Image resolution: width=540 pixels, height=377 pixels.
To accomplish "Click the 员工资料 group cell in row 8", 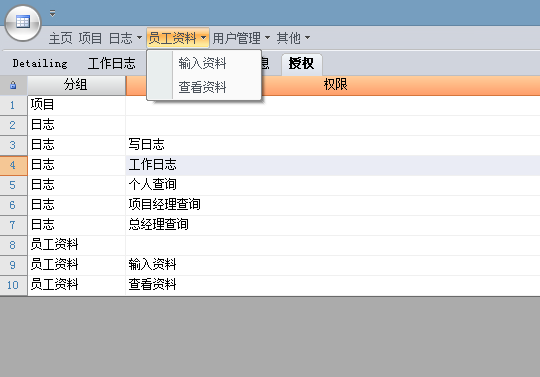I will 76,245.
